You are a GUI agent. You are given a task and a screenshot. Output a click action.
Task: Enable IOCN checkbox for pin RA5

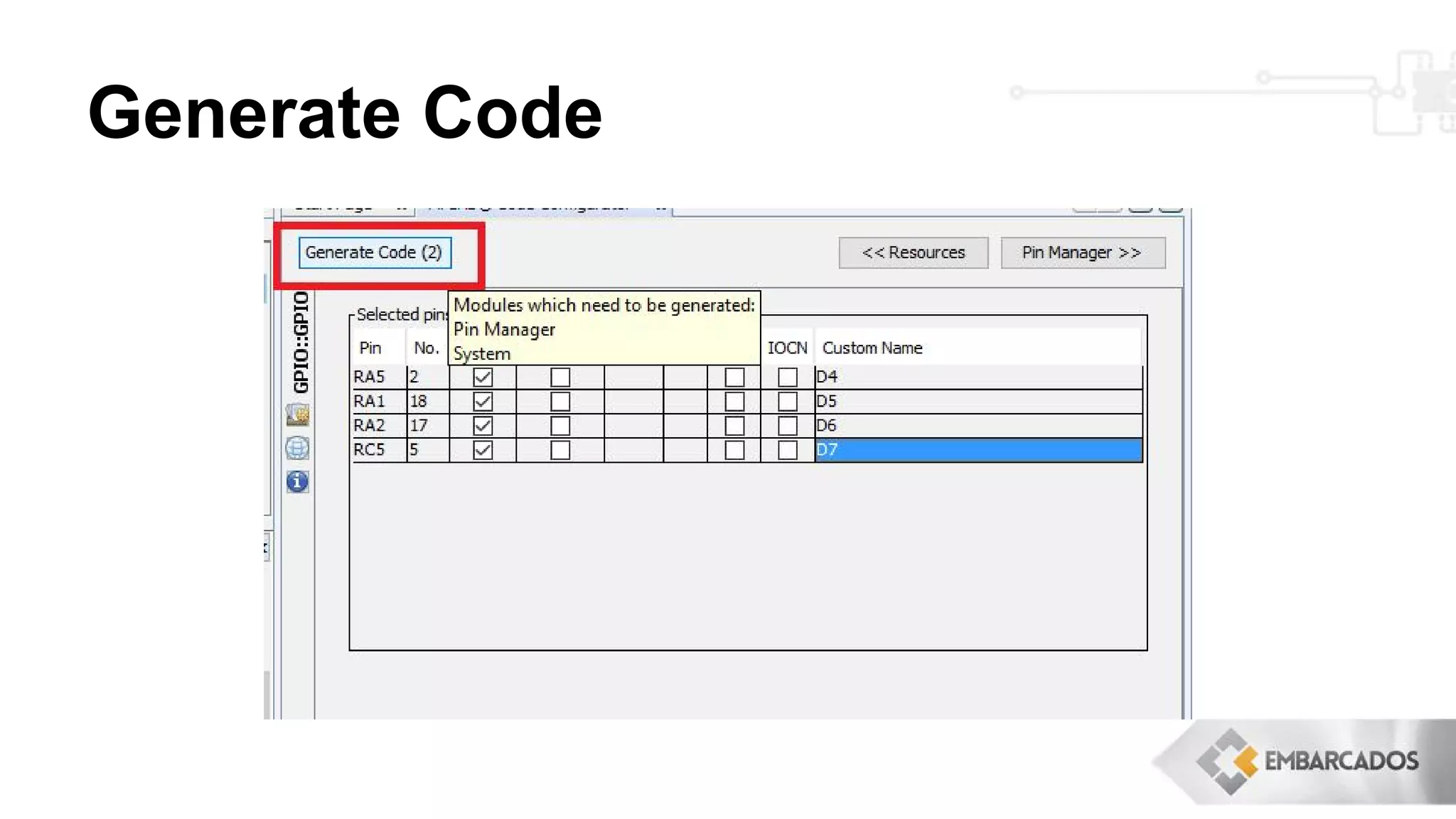(787, 377)
